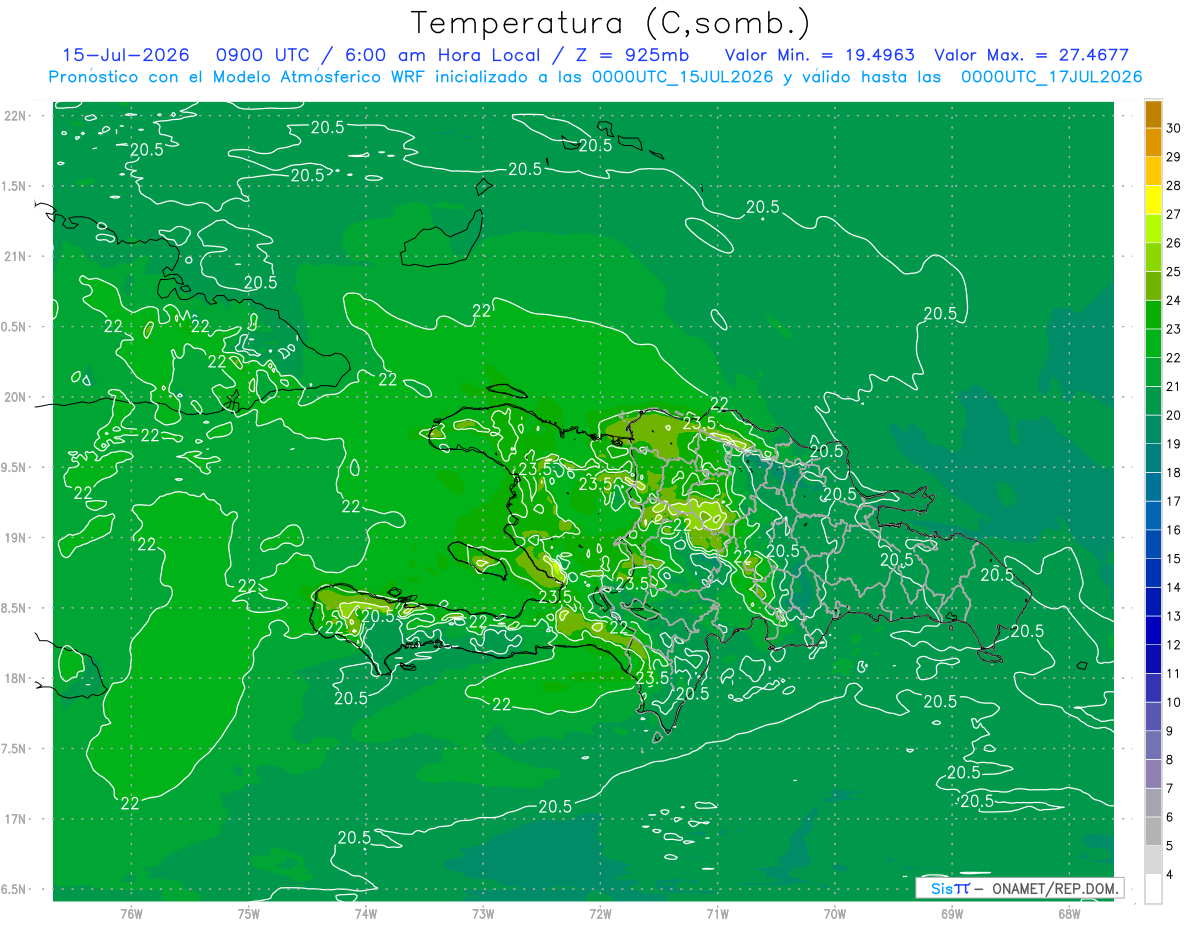Click legend value "18" on the color bar
Viewport: 1200px width, 927px height.
(x=1174, y=472)
